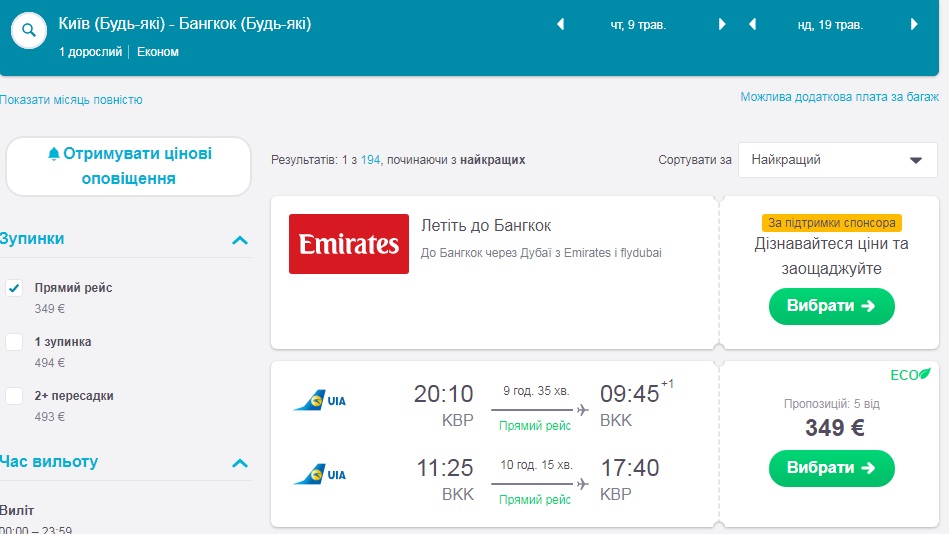Click the search magnifier icon
Screen dimensions: 949x534
pyautogui.click(x=29, y=31)
